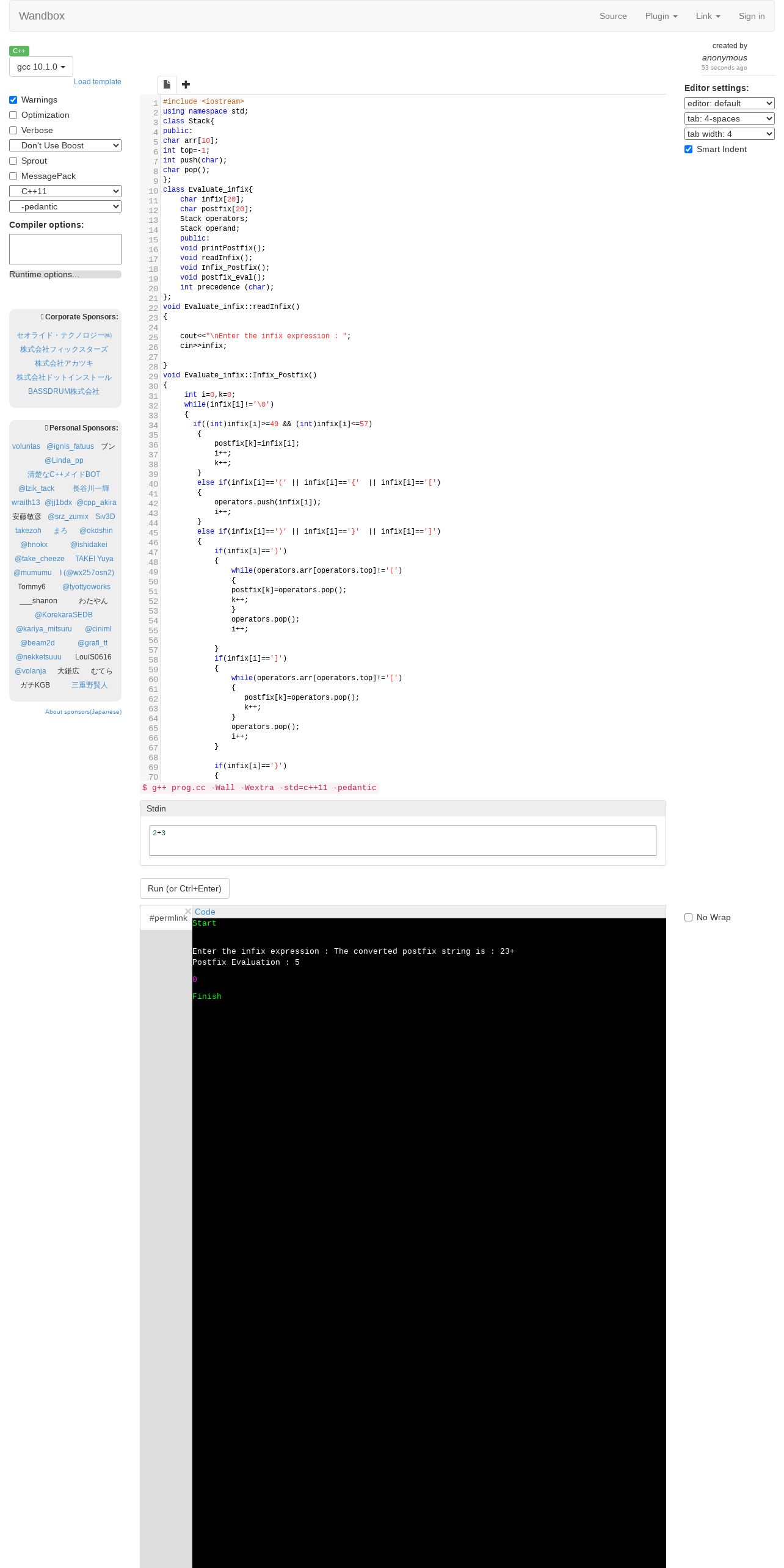Enable the Sprout checkbox
The width and height of the screenshot is (784, 1568).
pyautogui.click(x=13, y=161)
